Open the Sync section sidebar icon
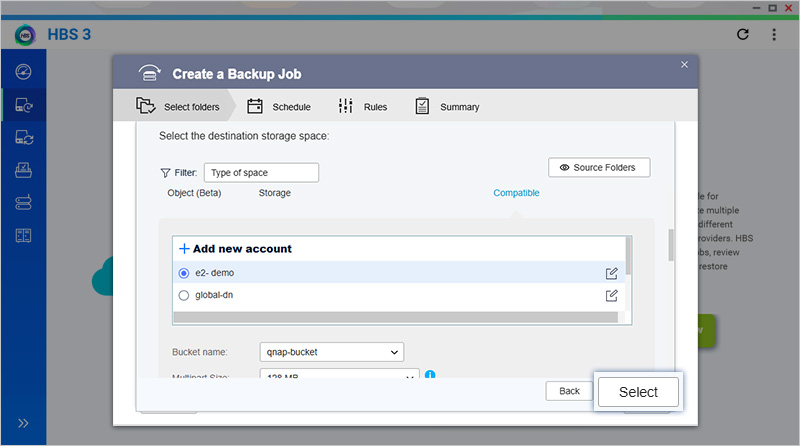This screenshot has width=800, height=446. (23, 138)
